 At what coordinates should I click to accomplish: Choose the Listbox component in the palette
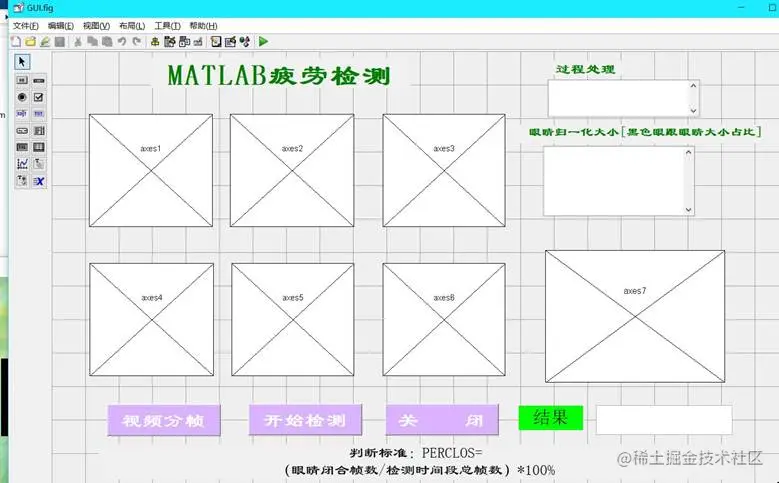(x=39, y=131)
